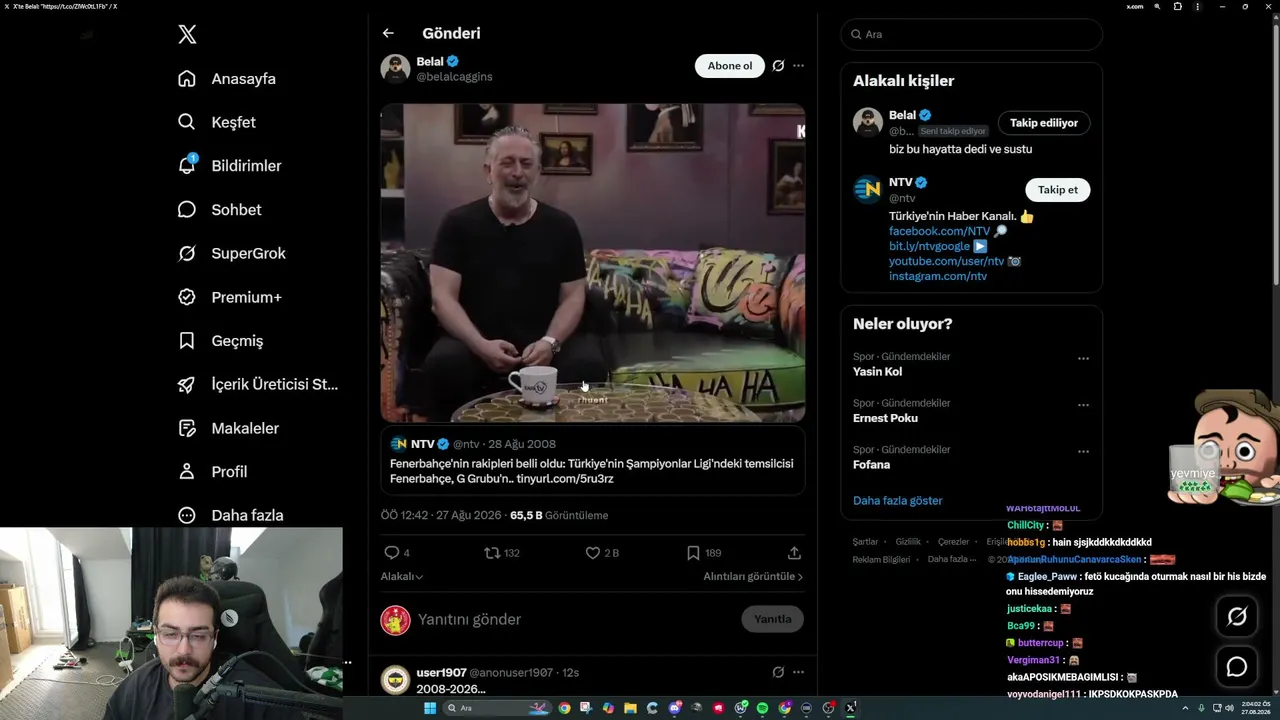Open Keşfet explore page
The width and height of the screenshot is (1280, 720).
[216, 122]
